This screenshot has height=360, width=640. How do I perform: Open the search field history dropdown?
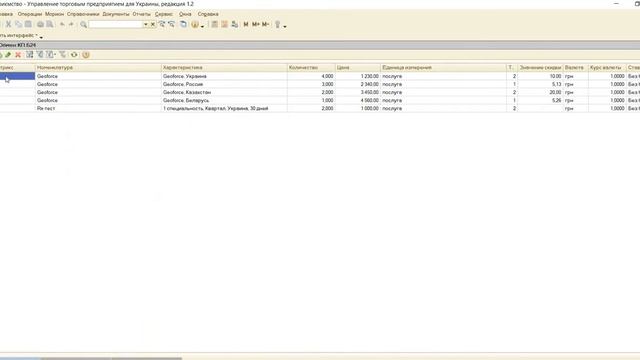[x=146, y=24]
